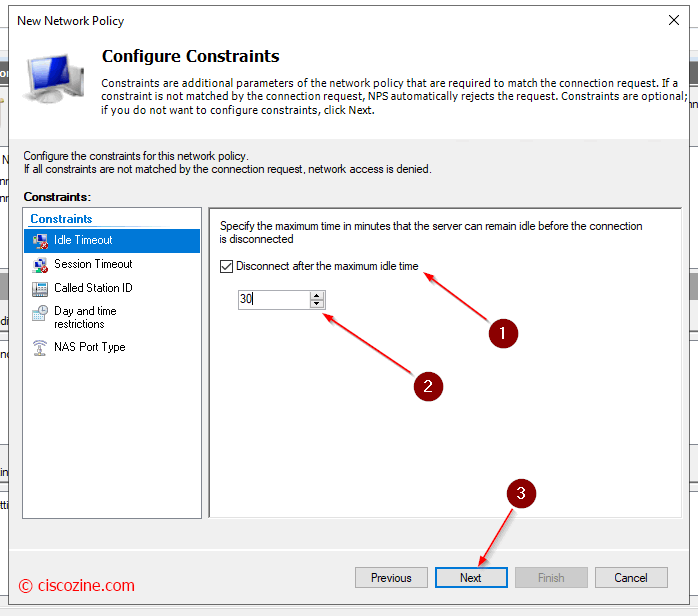The height and width of the screenshot is (616, 698).
Task: Click the Constraints list header
Action: click(61, 219)
